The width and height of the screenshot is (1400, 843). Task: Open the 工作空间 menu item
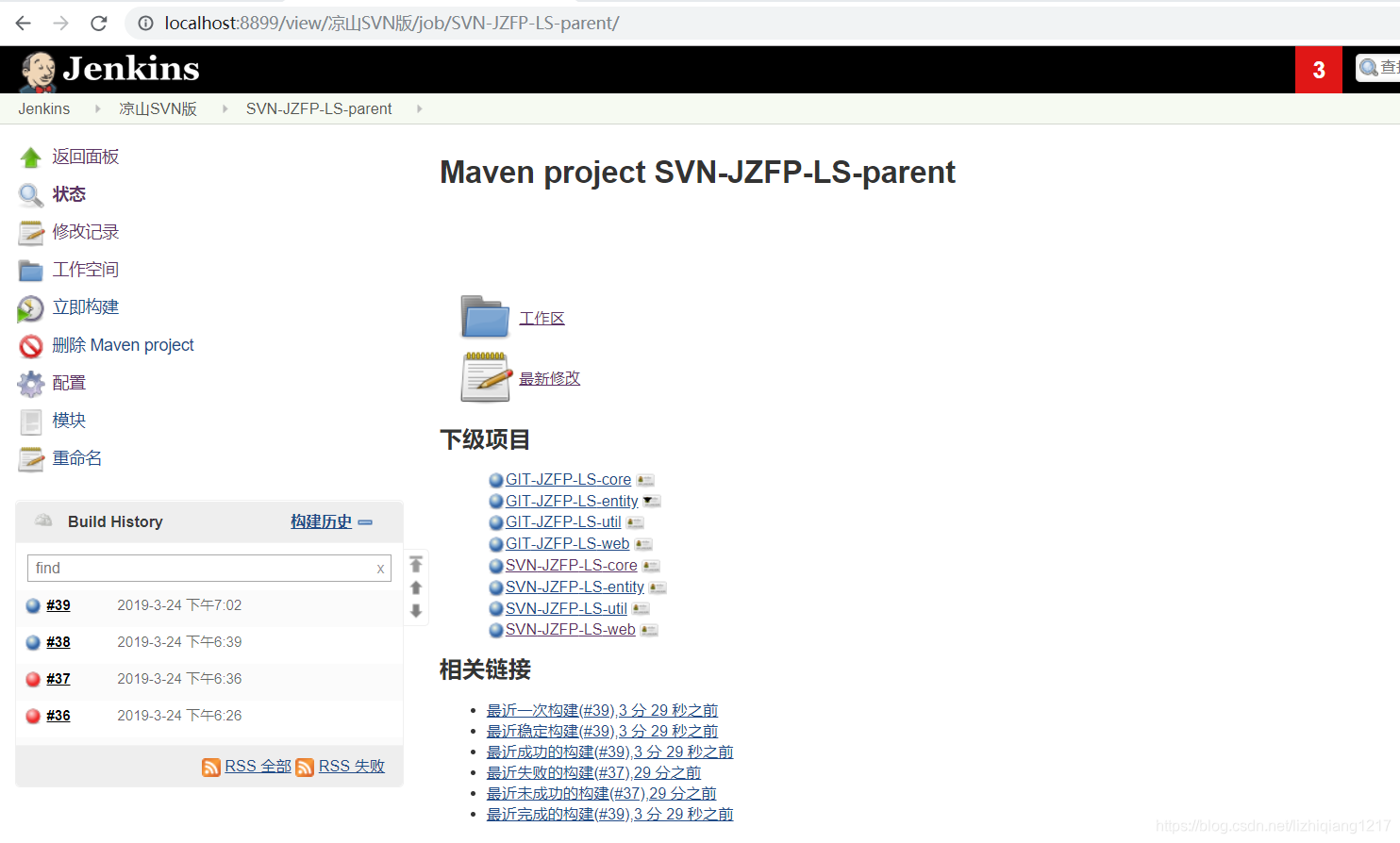(x=86, y=270)
